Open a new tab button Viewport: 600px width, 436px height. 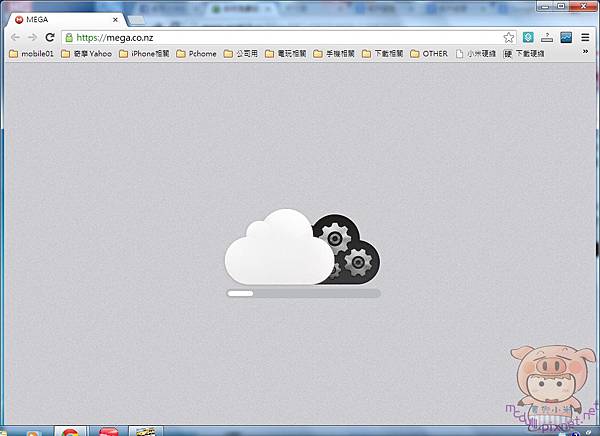(x=136, y=20)
